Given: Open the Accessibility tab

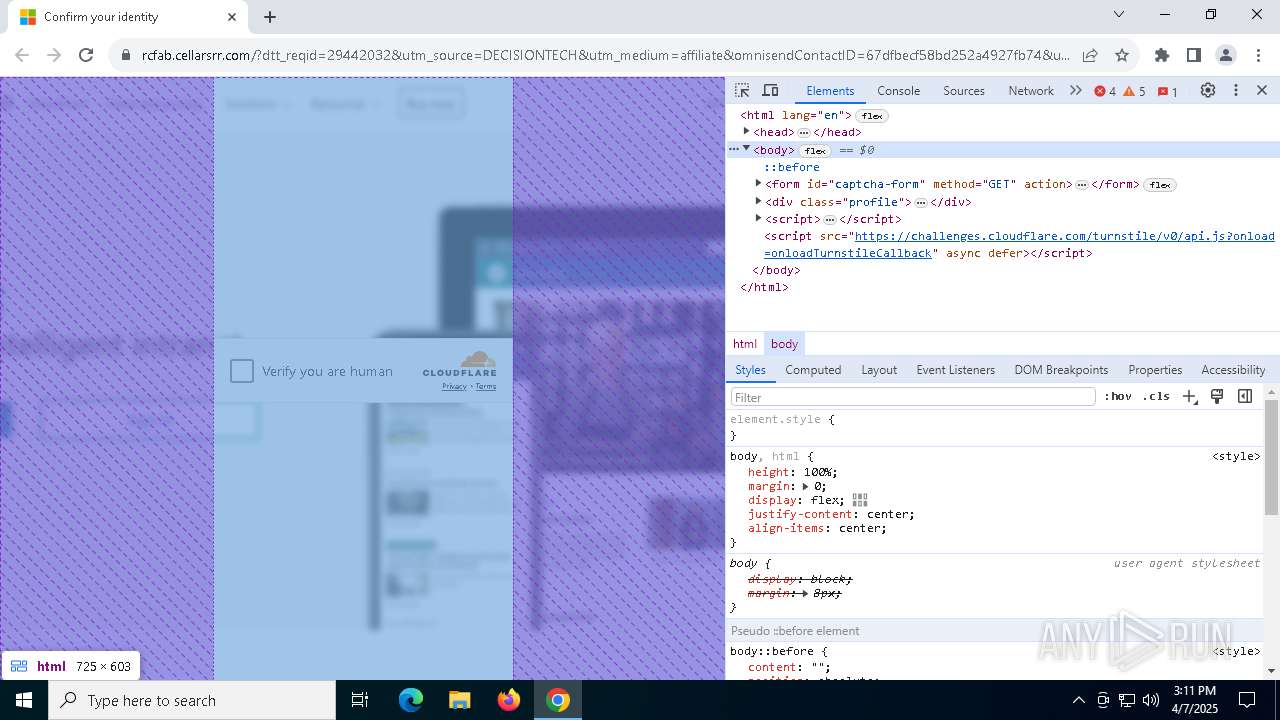Looking at the screenshot, I should click(1233, 369).
